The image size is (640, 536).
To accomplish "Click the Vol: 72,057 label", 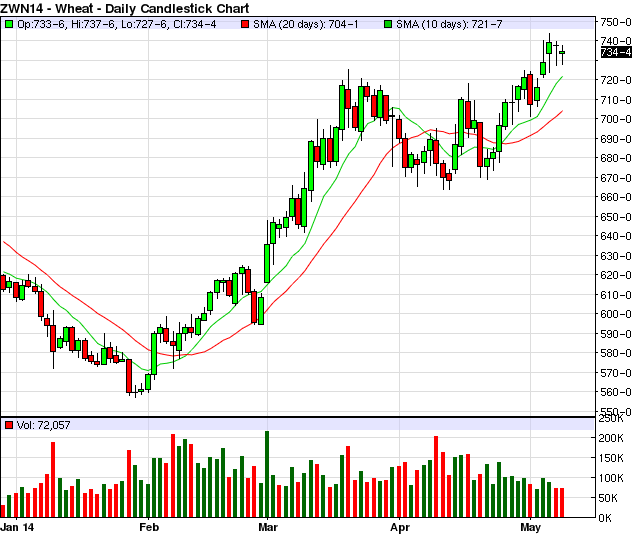I will pyautogui.click(x=43, y=425).
